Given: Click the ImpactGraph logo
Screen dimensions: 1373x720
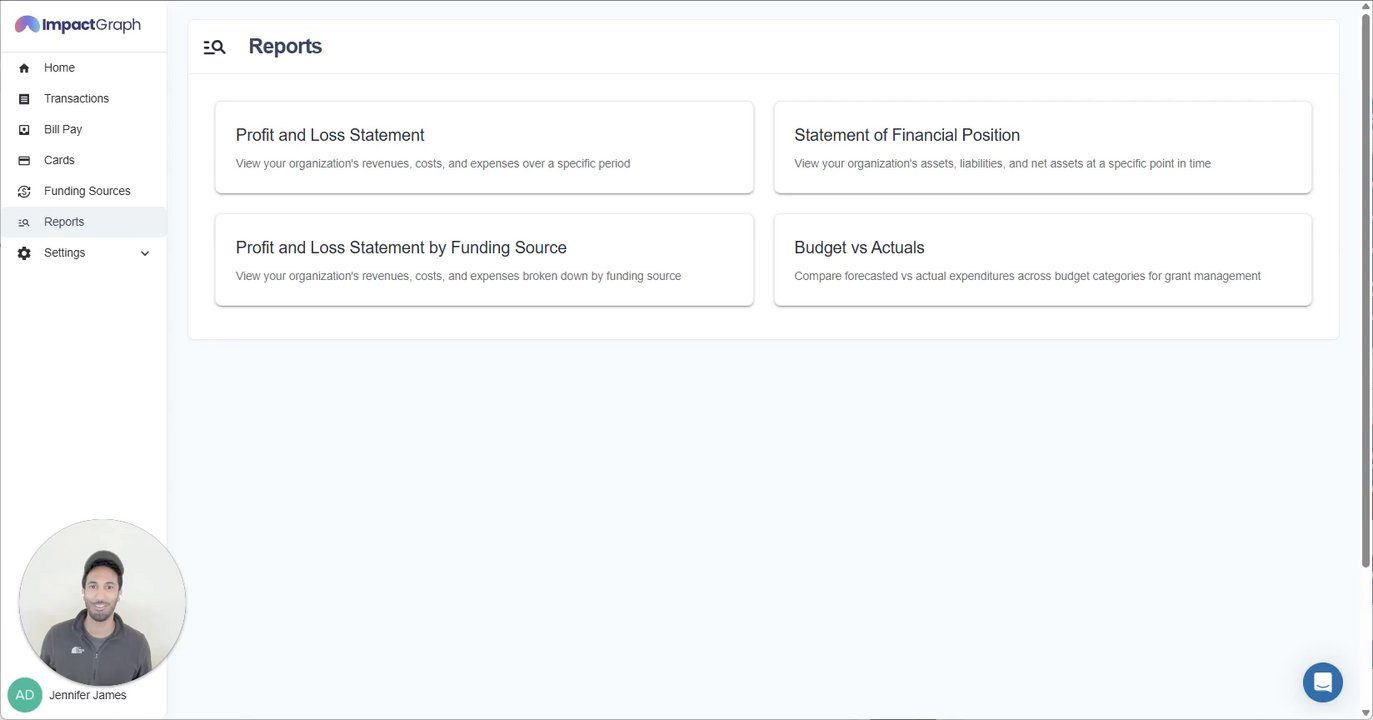Looking at the screenshot, I should click(x=78, y=25).
